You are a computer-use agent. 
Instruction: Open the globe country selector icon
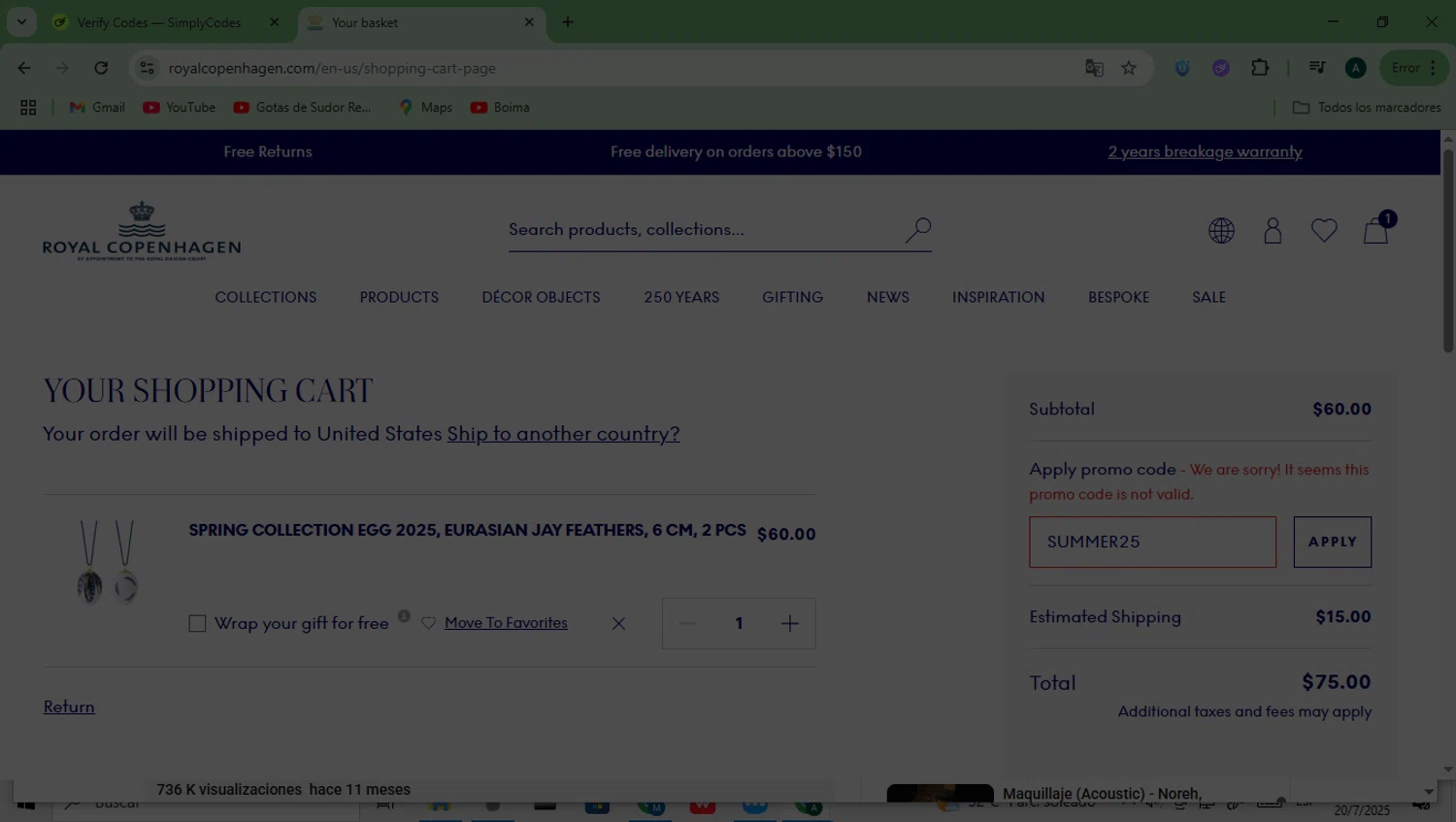coord(1221,230)
